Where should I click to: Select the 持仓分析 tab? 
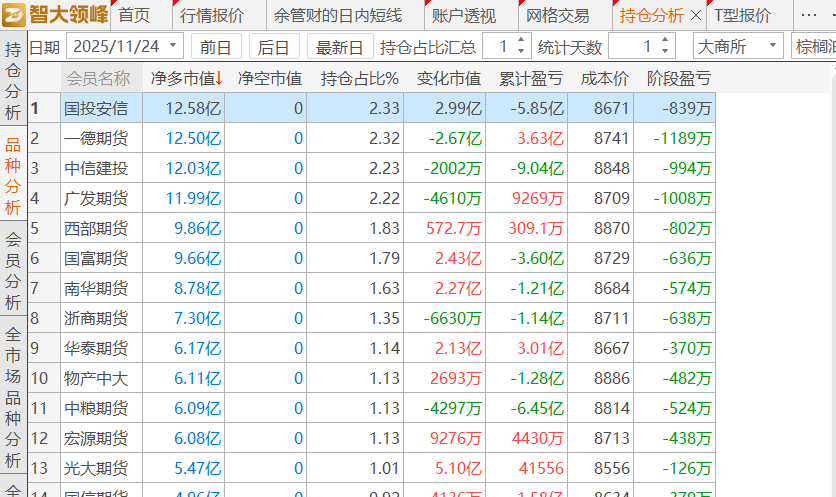tap(651, 15)
